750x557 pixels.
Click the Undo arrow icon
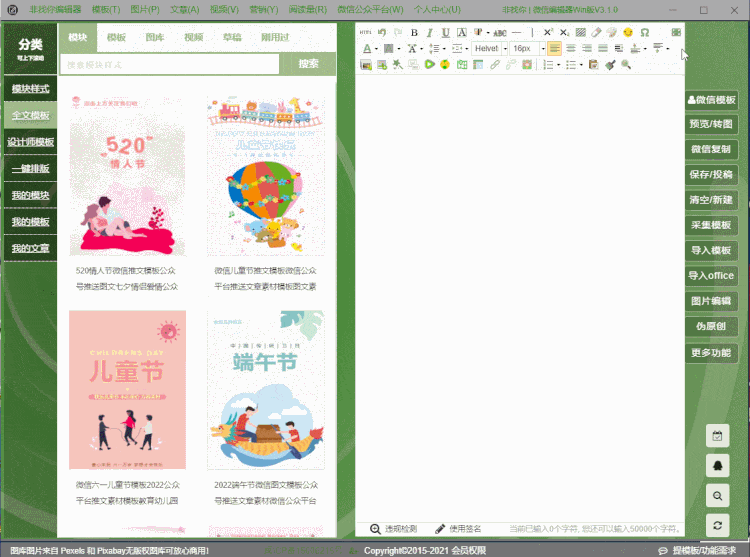382,33
